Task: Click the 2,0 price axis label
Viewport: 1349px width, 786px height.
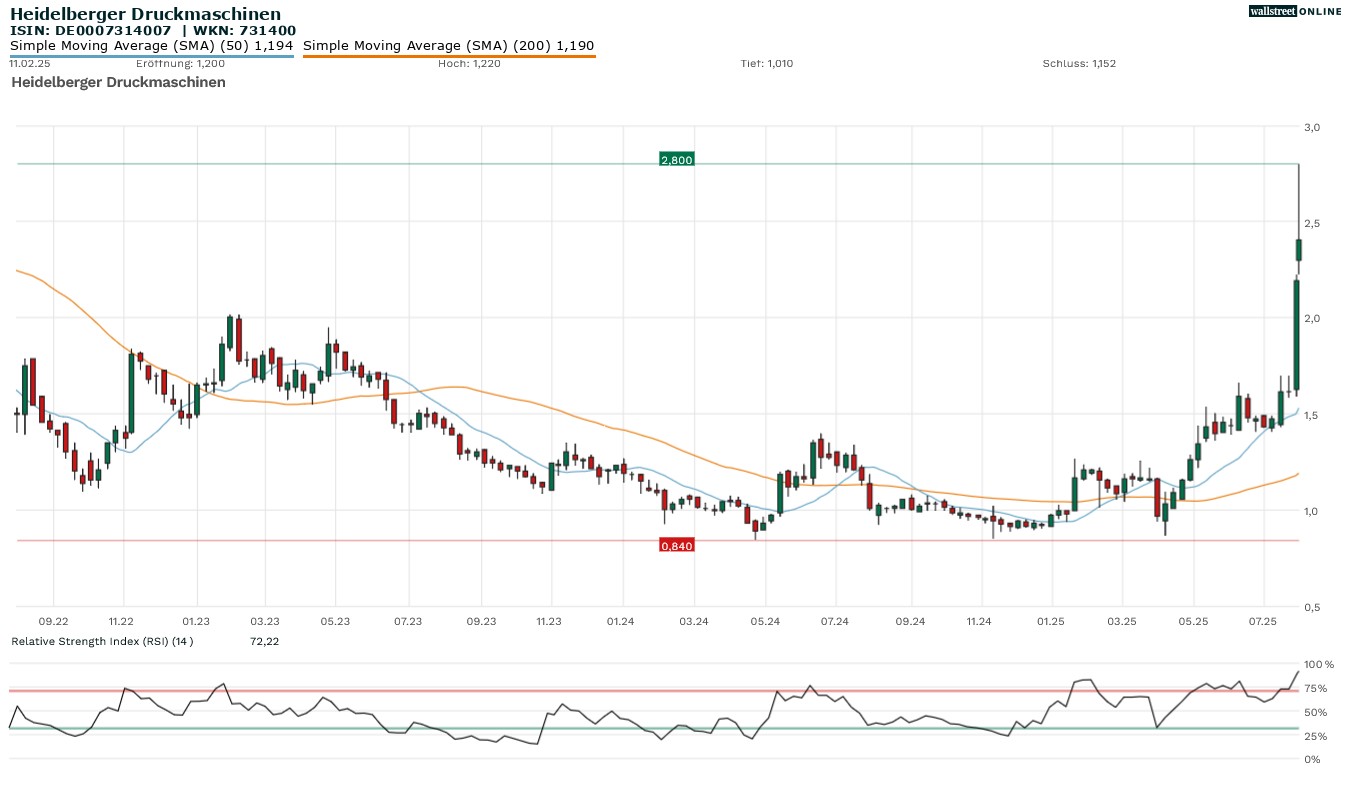Action: point(1312,319)
